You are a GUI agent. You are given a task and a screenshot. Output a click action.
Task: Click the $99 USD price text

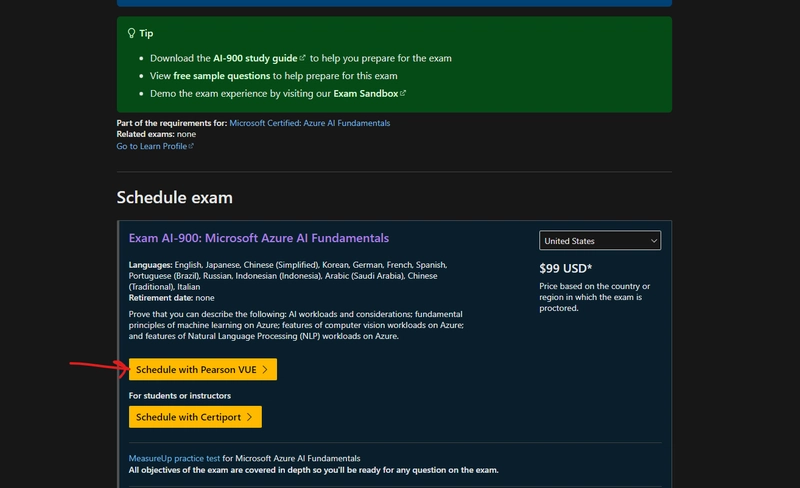click(566, 268)
